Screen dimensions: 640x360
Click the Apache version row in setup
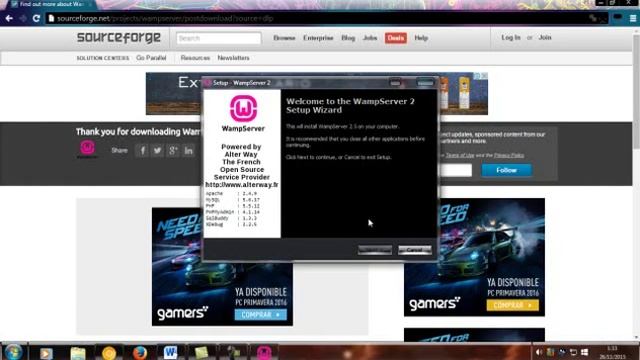point(231,194)
